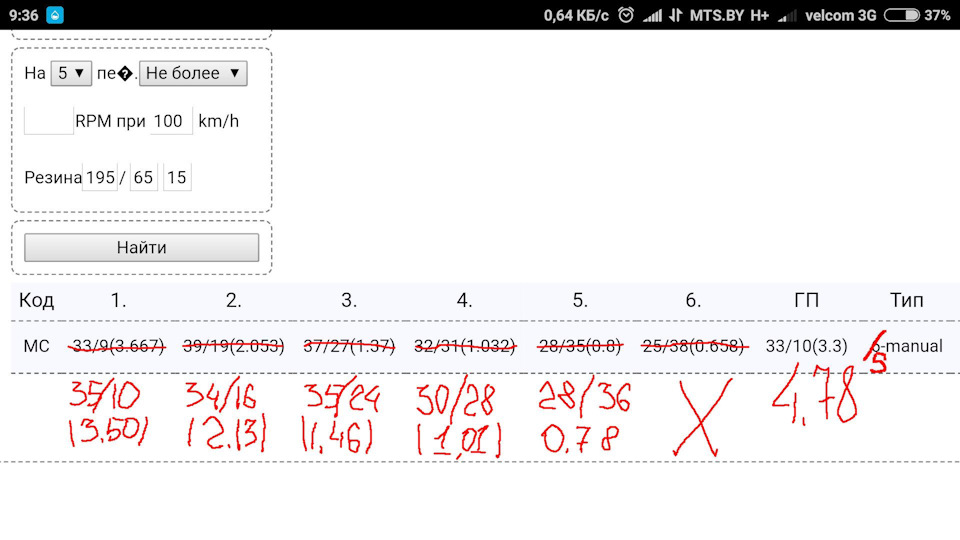Tap the battery indicator showing 37%
Image resolution: width=960 pixels, height=540 pixels.
pos(917,15)
